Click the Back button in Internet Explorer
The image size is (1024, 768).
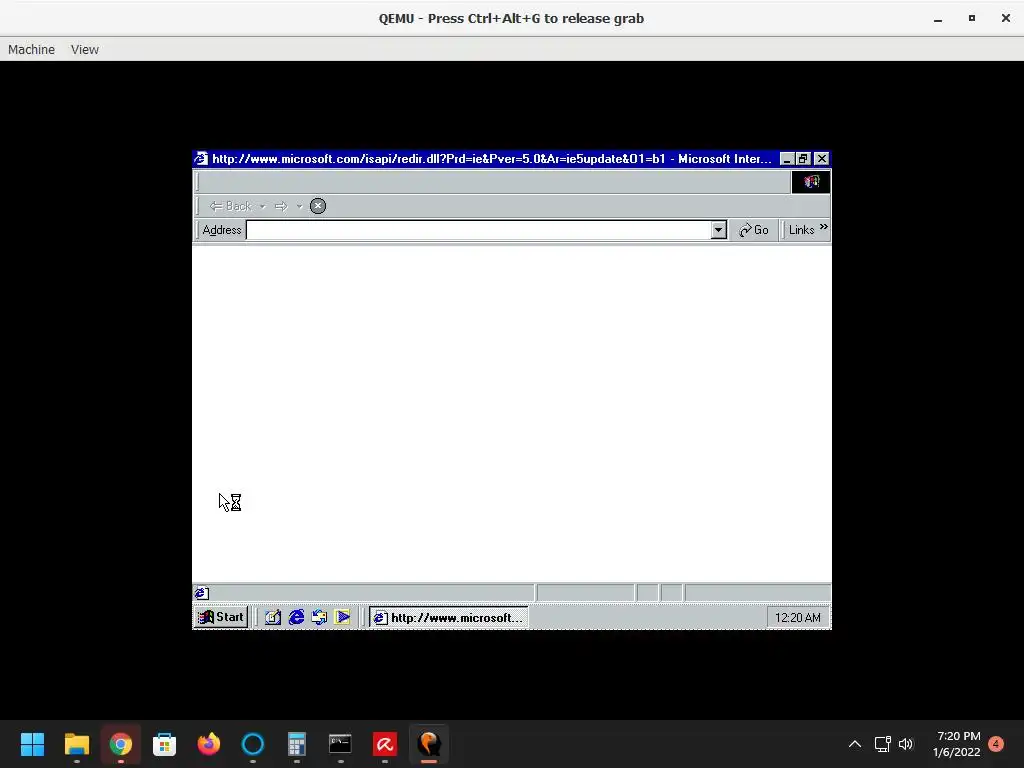[x=231, y=206]
